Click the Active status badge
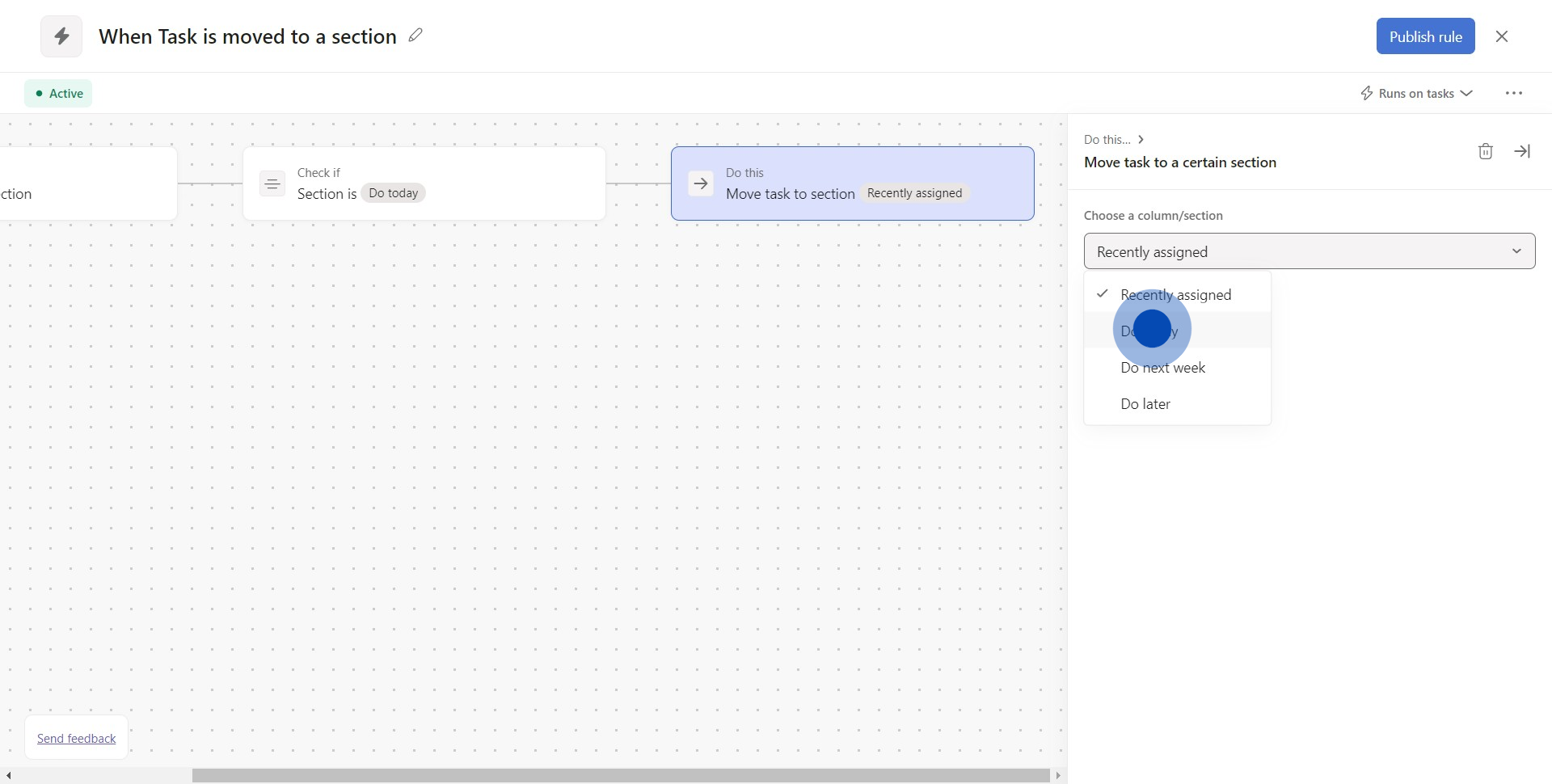The width and height of the screenshot is (1552, 784). (58, 94)
